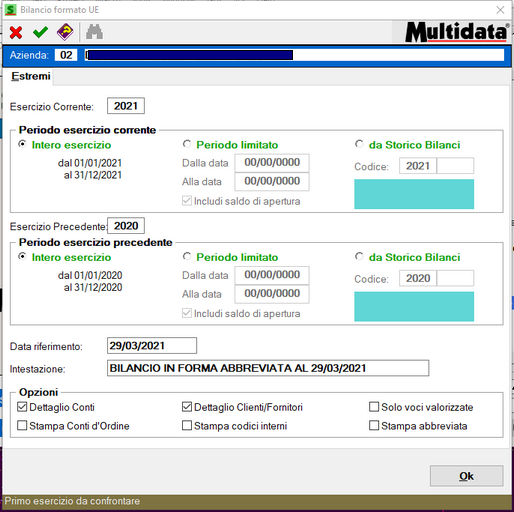Click the Multidata logo
The width and height of the screenshot is (514, 512).
457,32
